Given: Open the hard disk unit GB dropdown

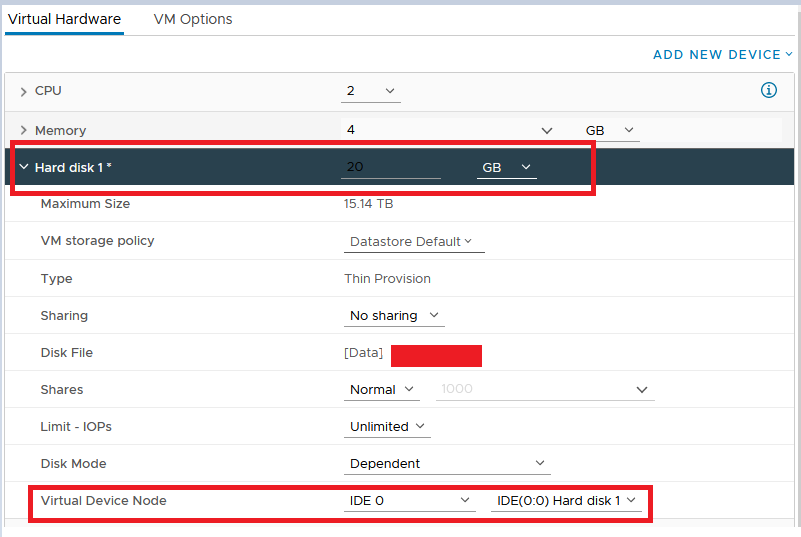Looking at the screenshot, I should pos(506,168).
